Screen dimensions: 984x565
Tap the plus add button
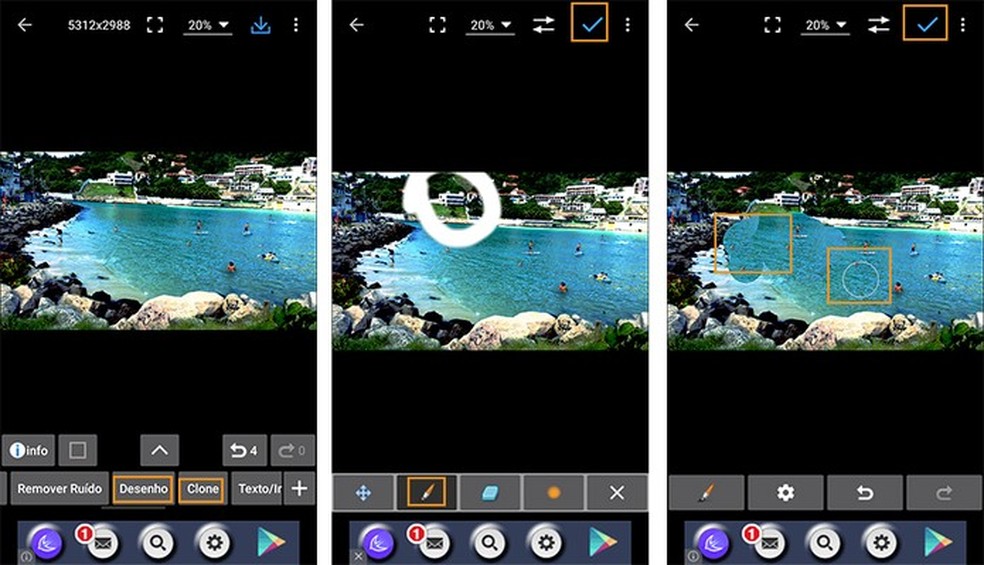(x=299, y=488)
